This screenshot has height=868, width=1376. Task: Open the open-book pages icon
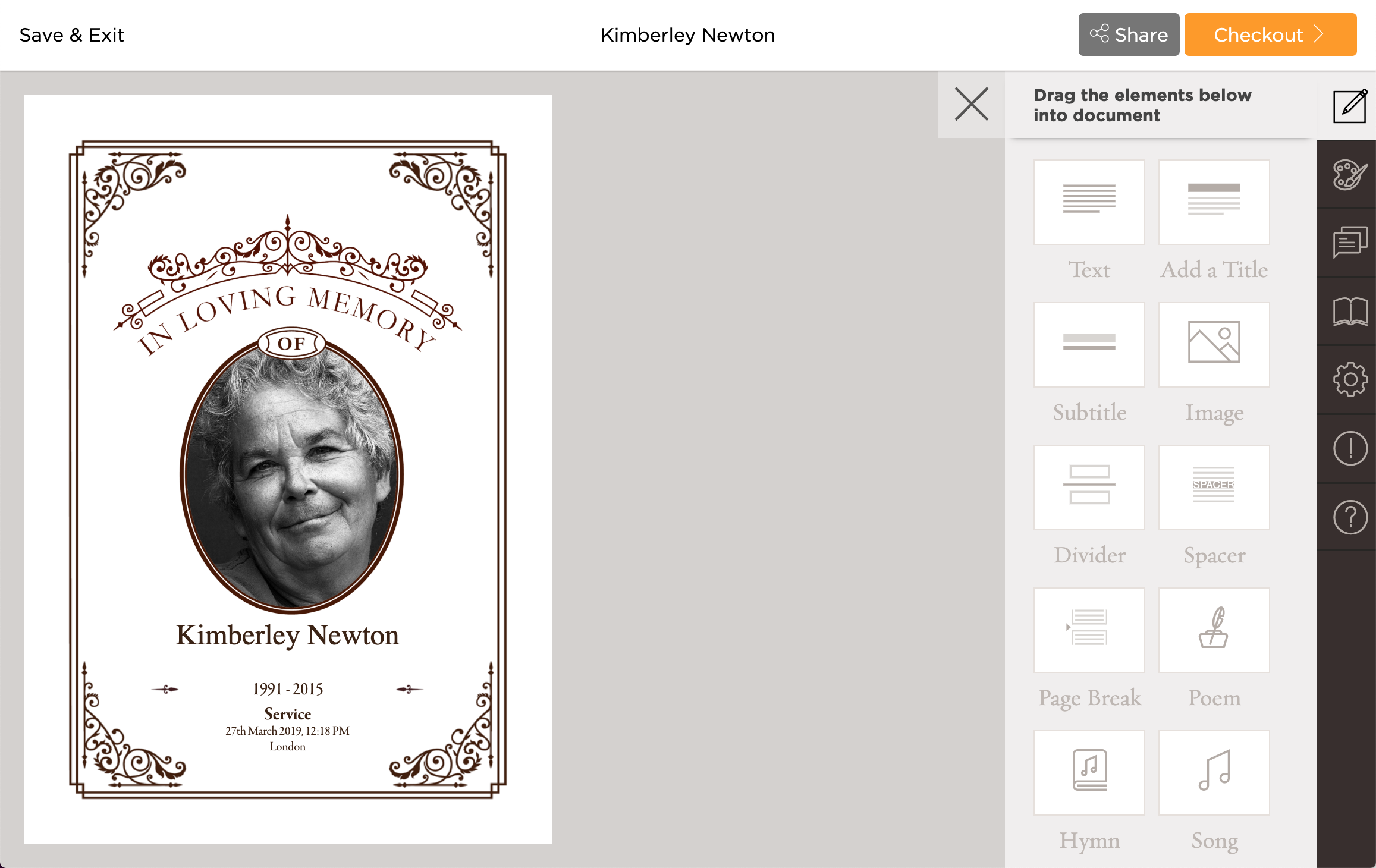point(1350,312)
